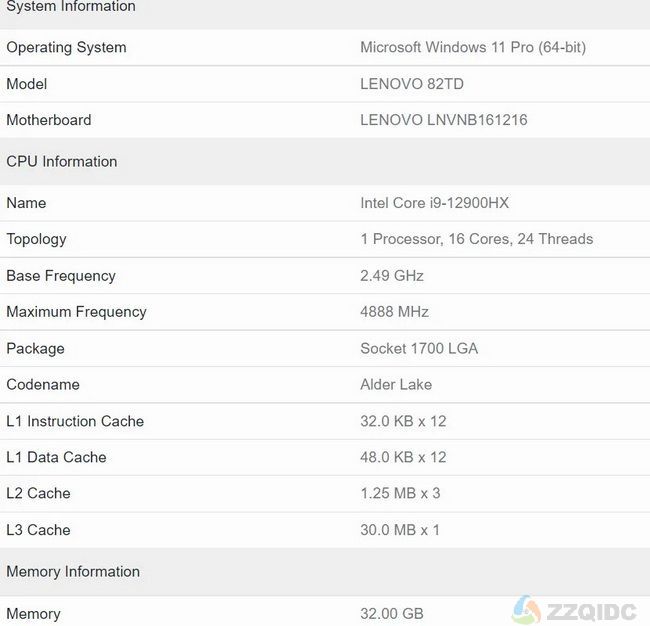This screenshot has height=626, width=650.
Task: Select the Intel Core i9-12900HX name value
Action: (x=434, y=203)
